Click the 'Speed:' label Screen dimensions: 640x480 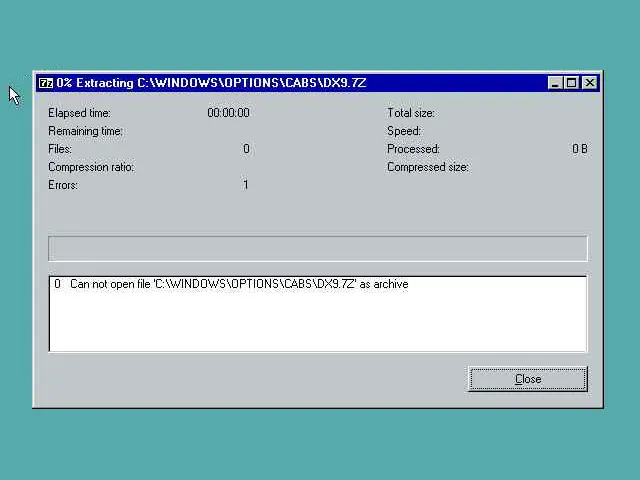pyautogui.click(x=404, y=131)
